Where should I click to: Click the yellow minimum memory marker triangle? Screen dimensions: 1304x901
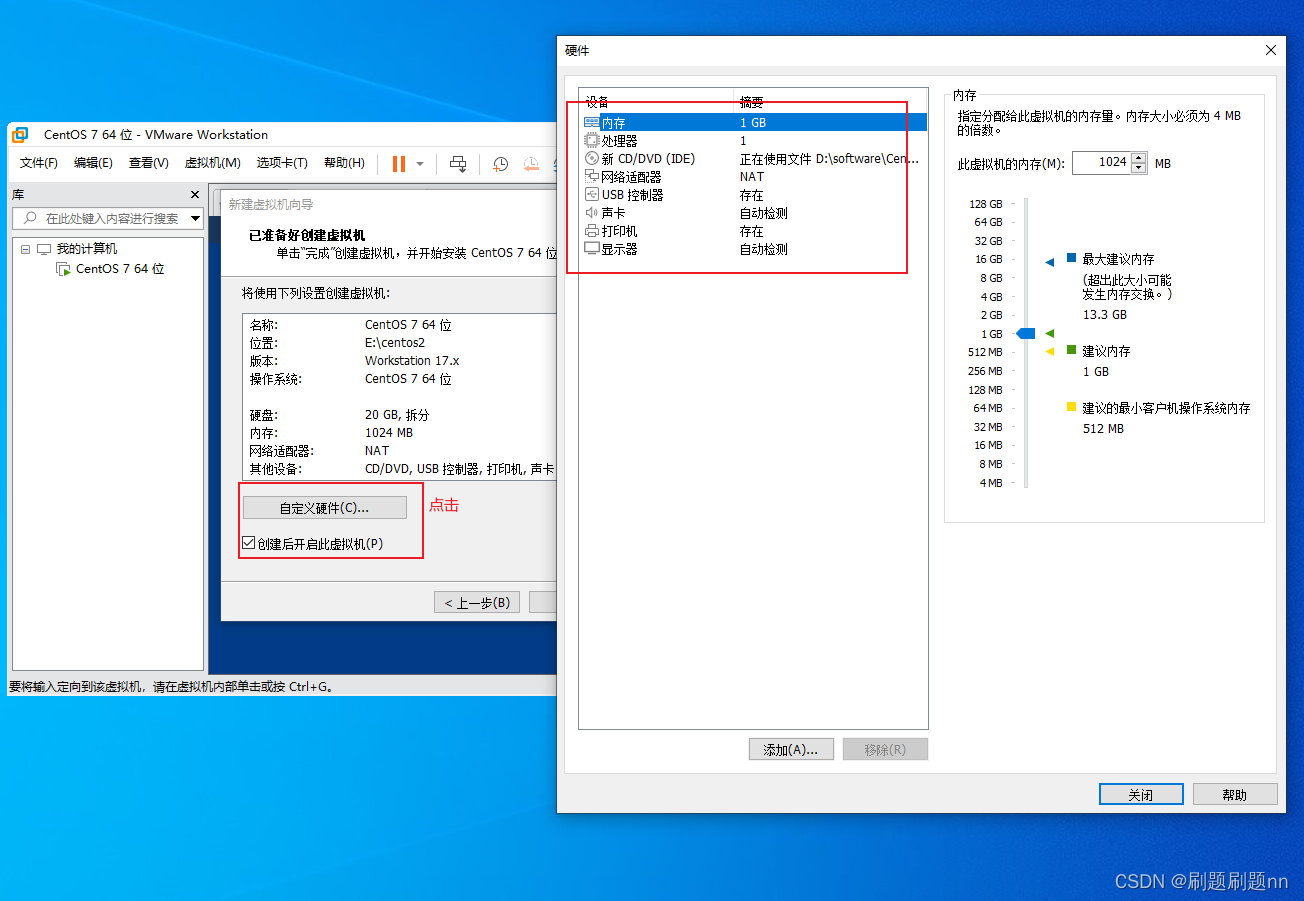click(1049, 352)
